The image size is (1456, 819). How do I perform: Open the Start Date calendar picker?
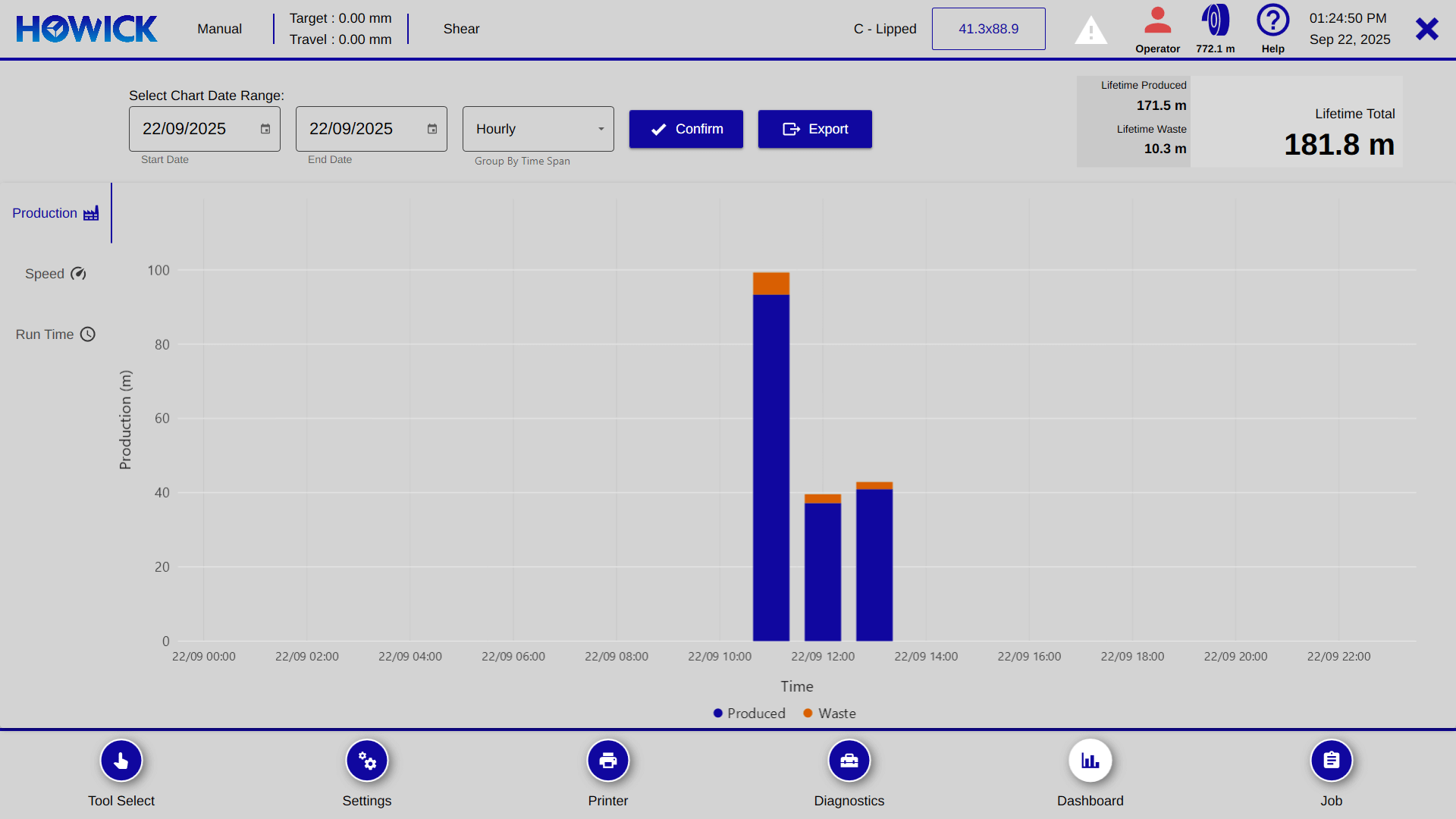pos(265,129)
